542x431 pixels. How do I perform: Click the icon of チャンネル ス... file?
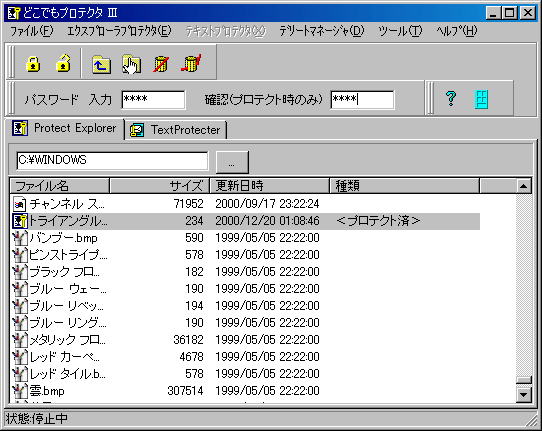pos(19,204)
